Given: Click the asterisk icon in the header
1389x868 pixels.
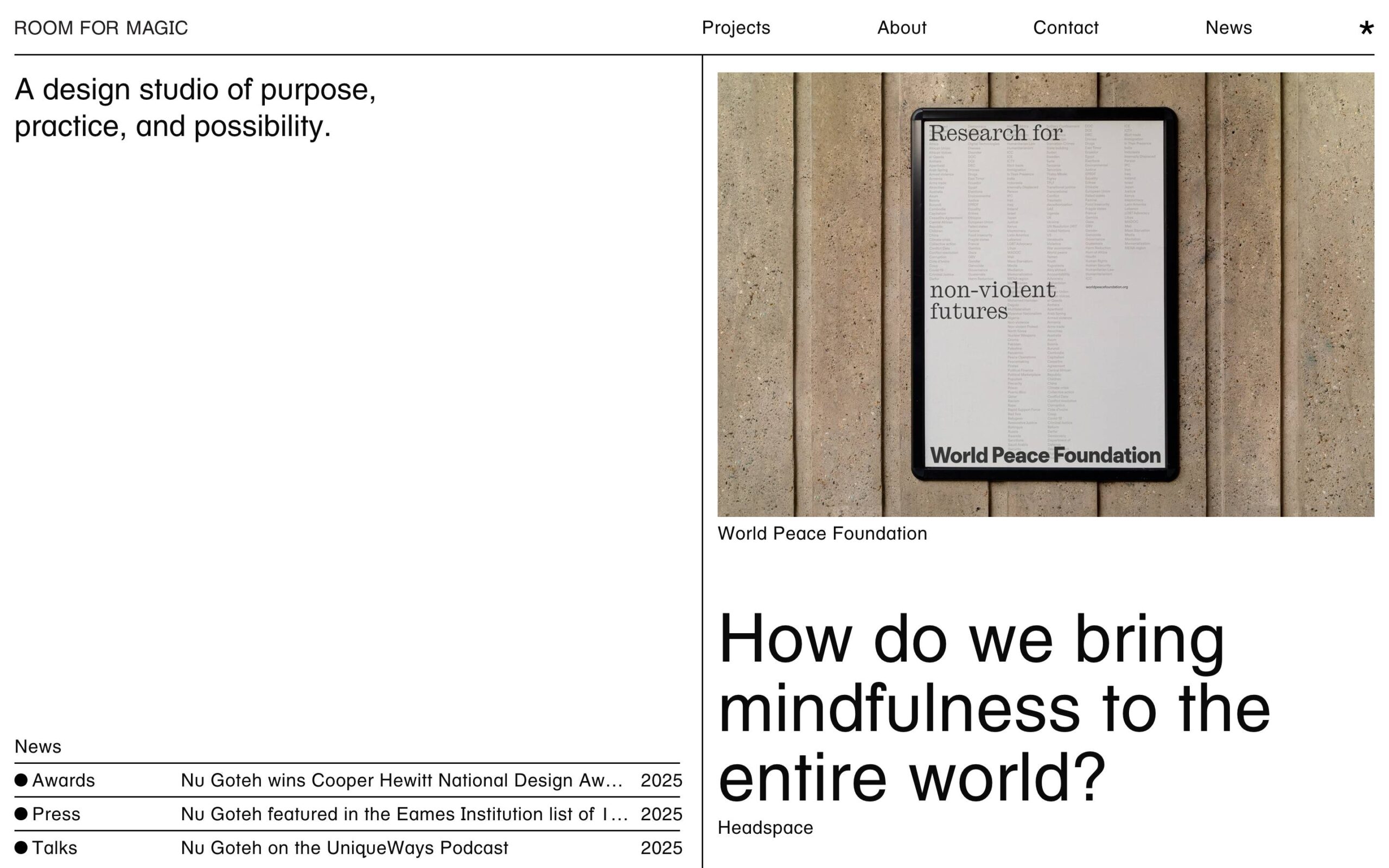Looking at the screenshot, I should point(1367,28).
